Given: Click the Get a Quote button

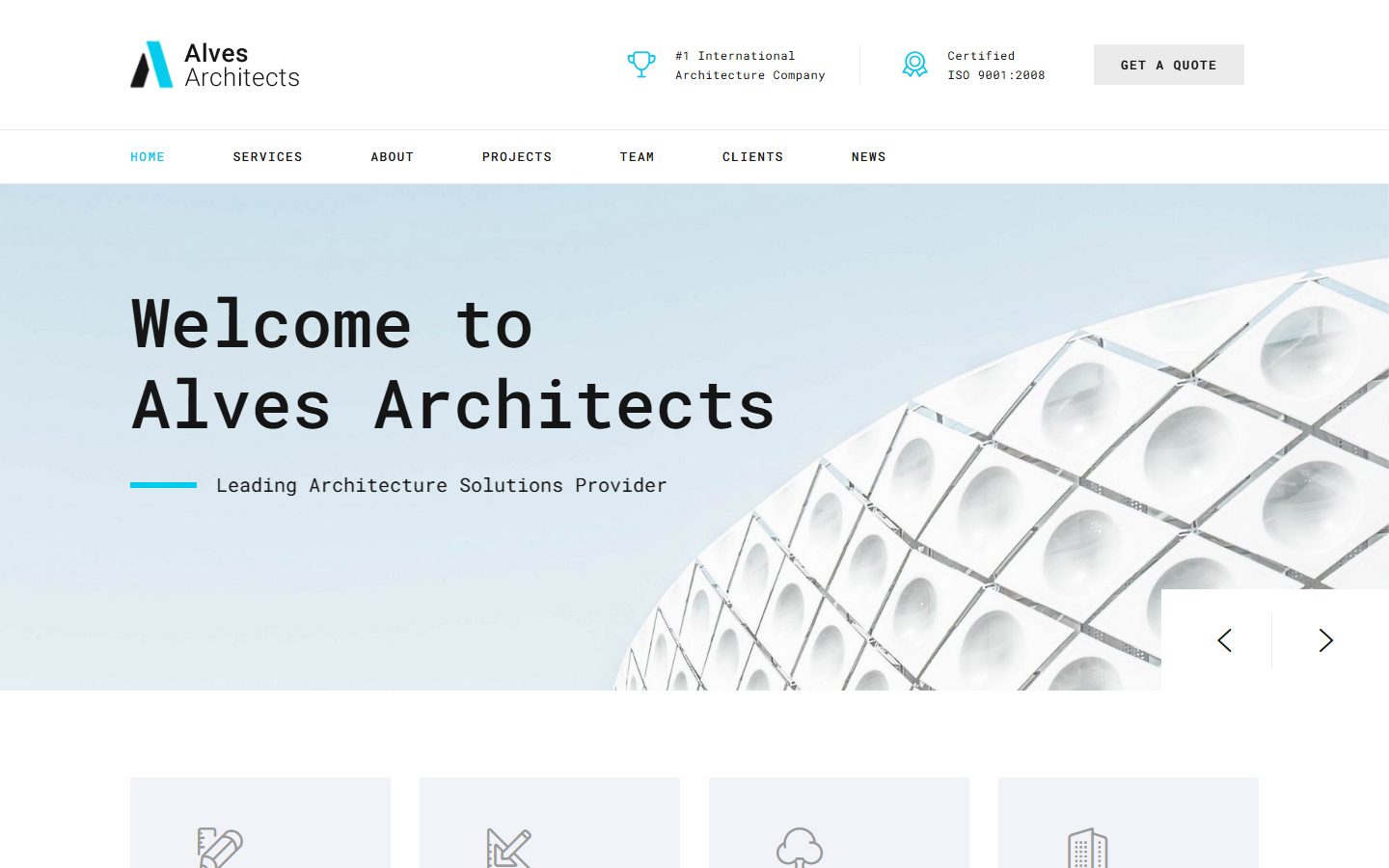Looking at the screenshot, I should pos(1169,65).
